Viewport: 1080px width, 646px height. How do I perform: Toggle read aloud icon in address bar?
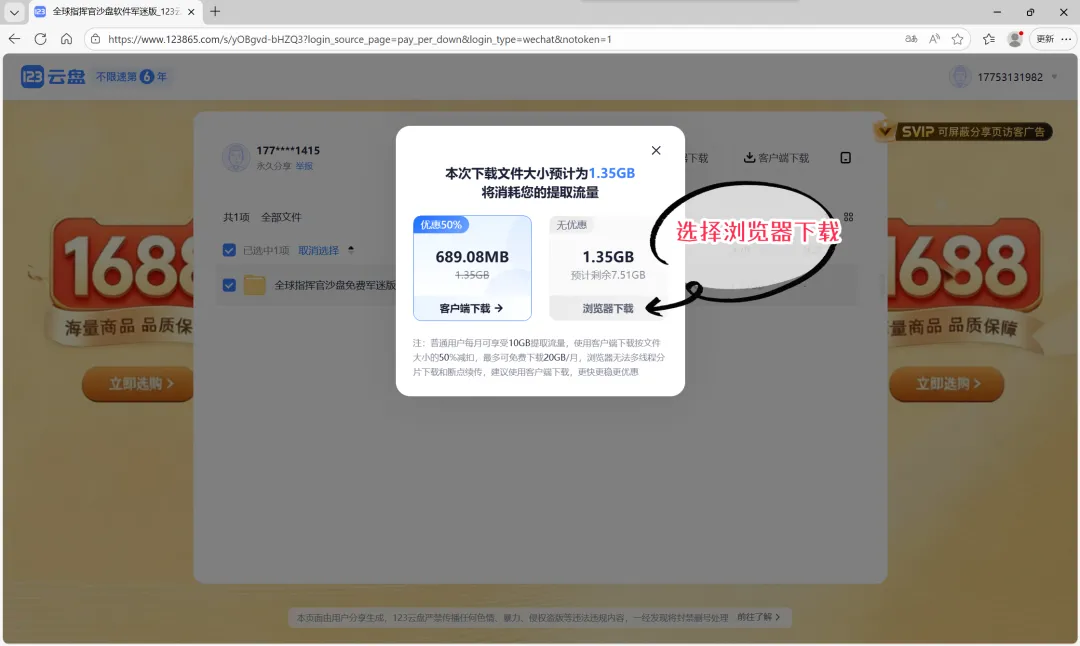point(934,39)
